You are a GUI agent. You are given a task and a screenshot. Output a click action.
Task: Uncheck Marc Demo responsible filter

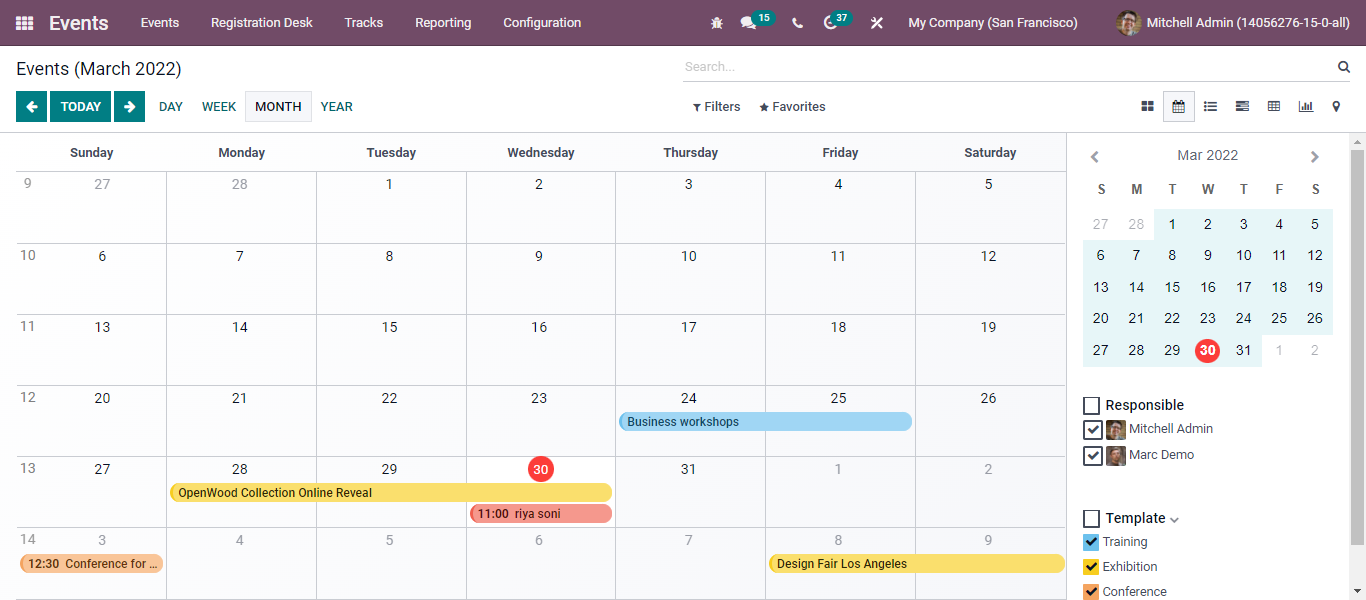pyautogui.click(x=1093, y=456)
